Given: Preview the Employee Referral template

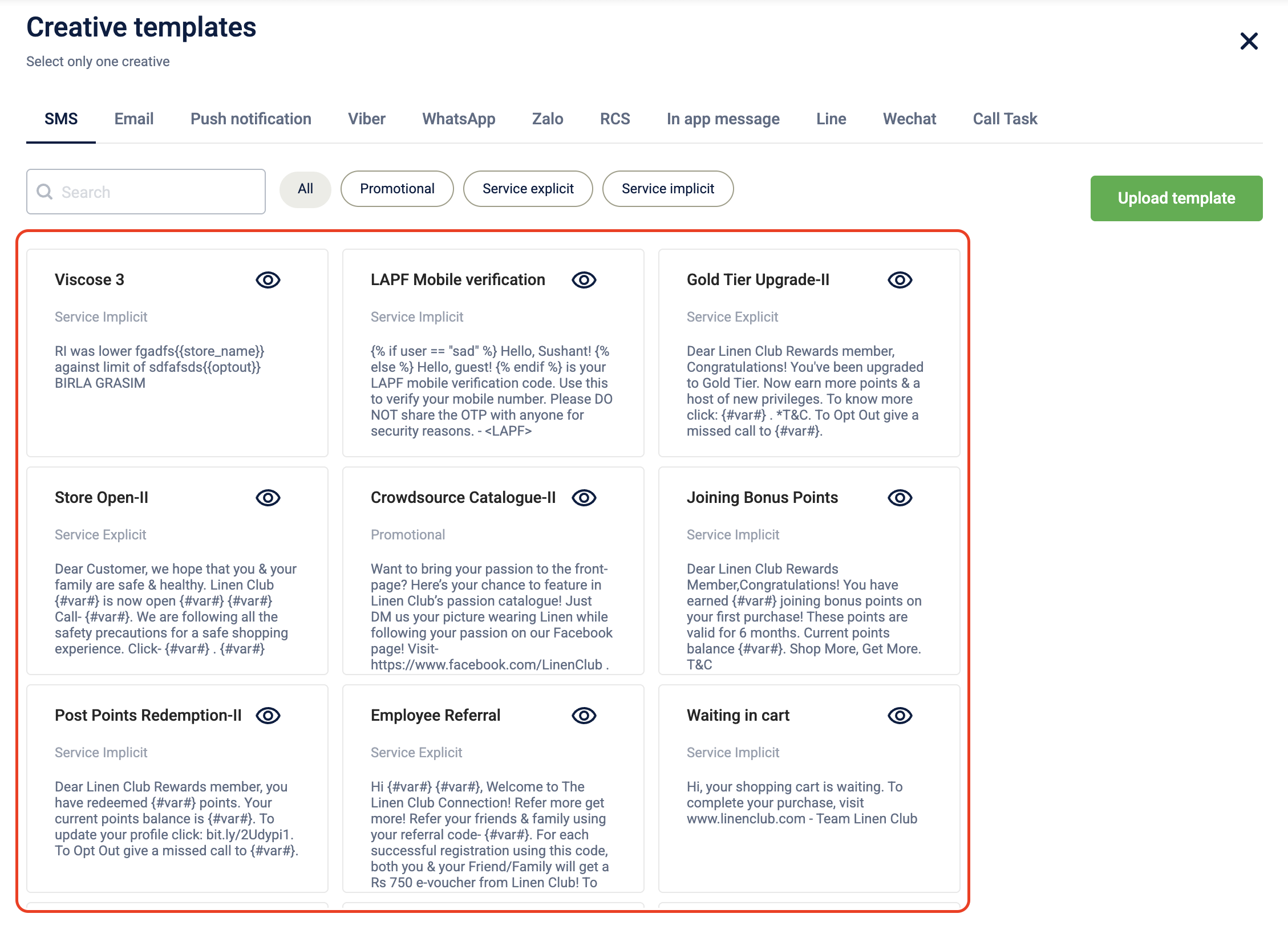Looking at the screenshot, I should (584, 716).
